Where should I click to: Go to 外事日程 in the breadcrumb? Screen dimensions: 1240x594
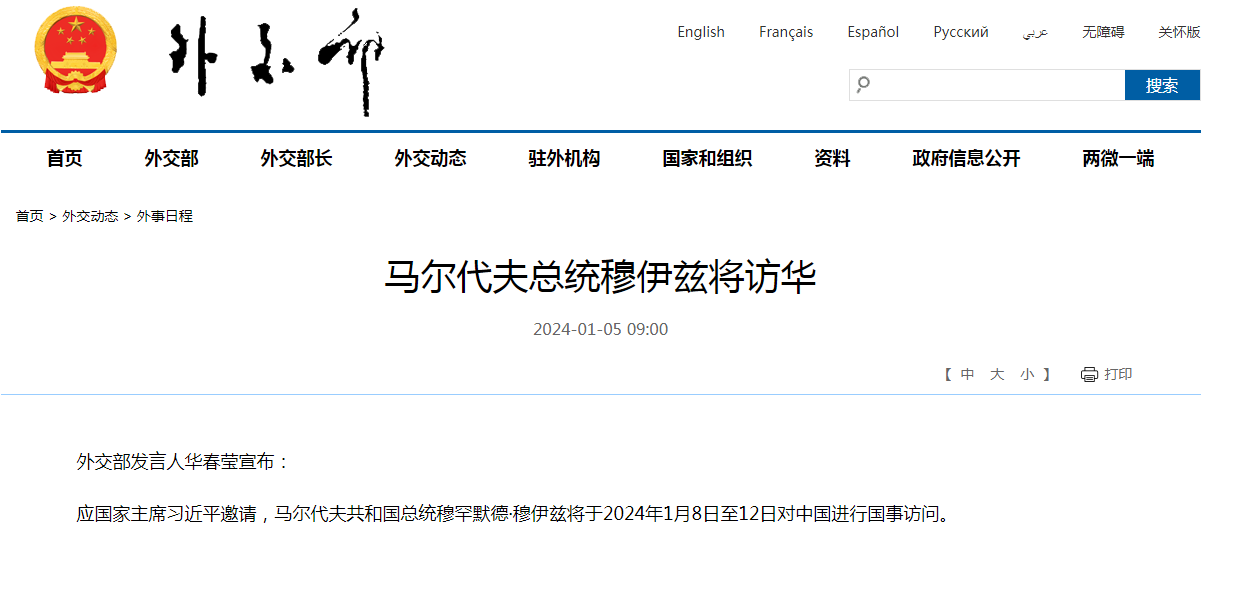pyautogui.click(x=165, y=216)
